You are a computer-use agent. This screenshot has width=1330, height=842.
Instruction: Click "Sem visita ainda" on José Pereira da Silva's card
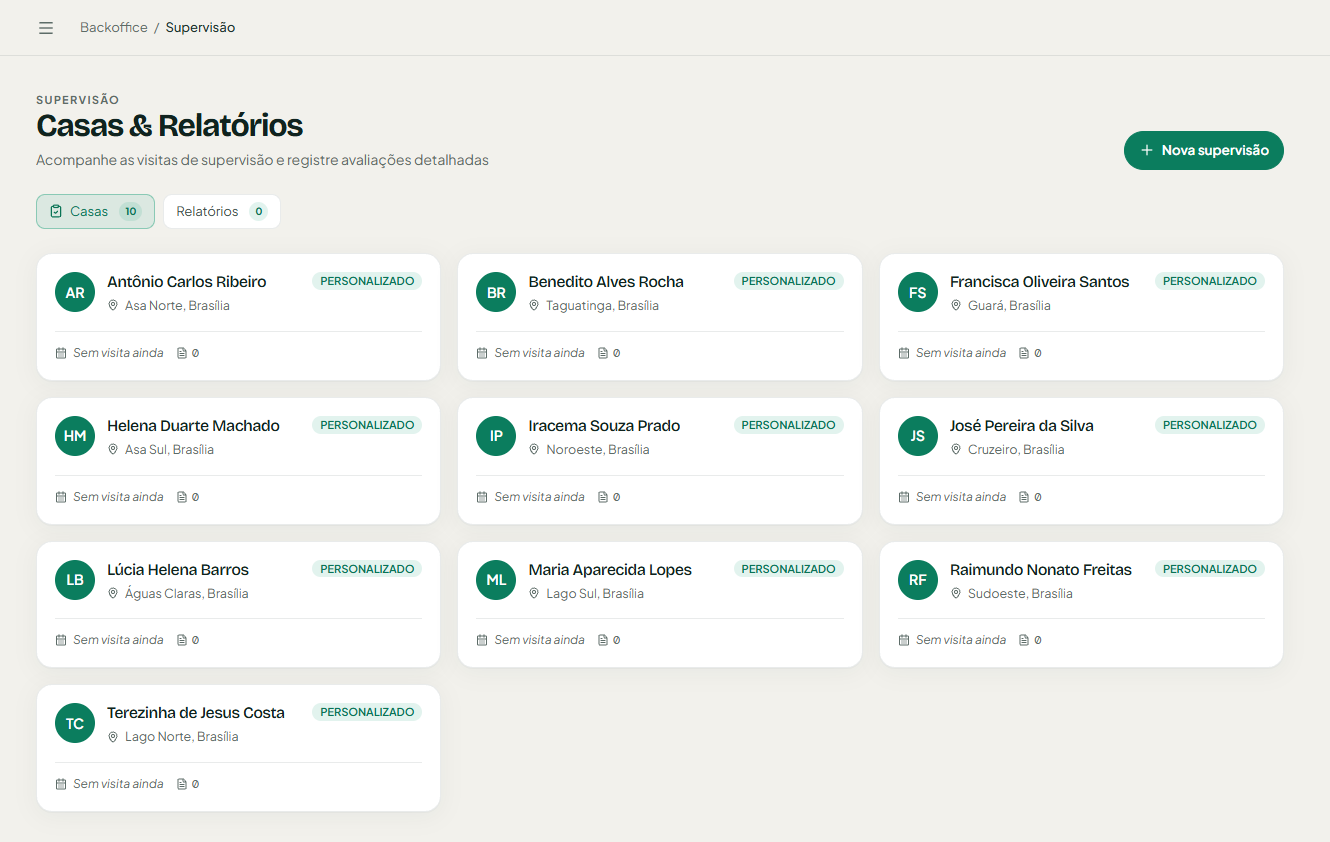point(961,497)
